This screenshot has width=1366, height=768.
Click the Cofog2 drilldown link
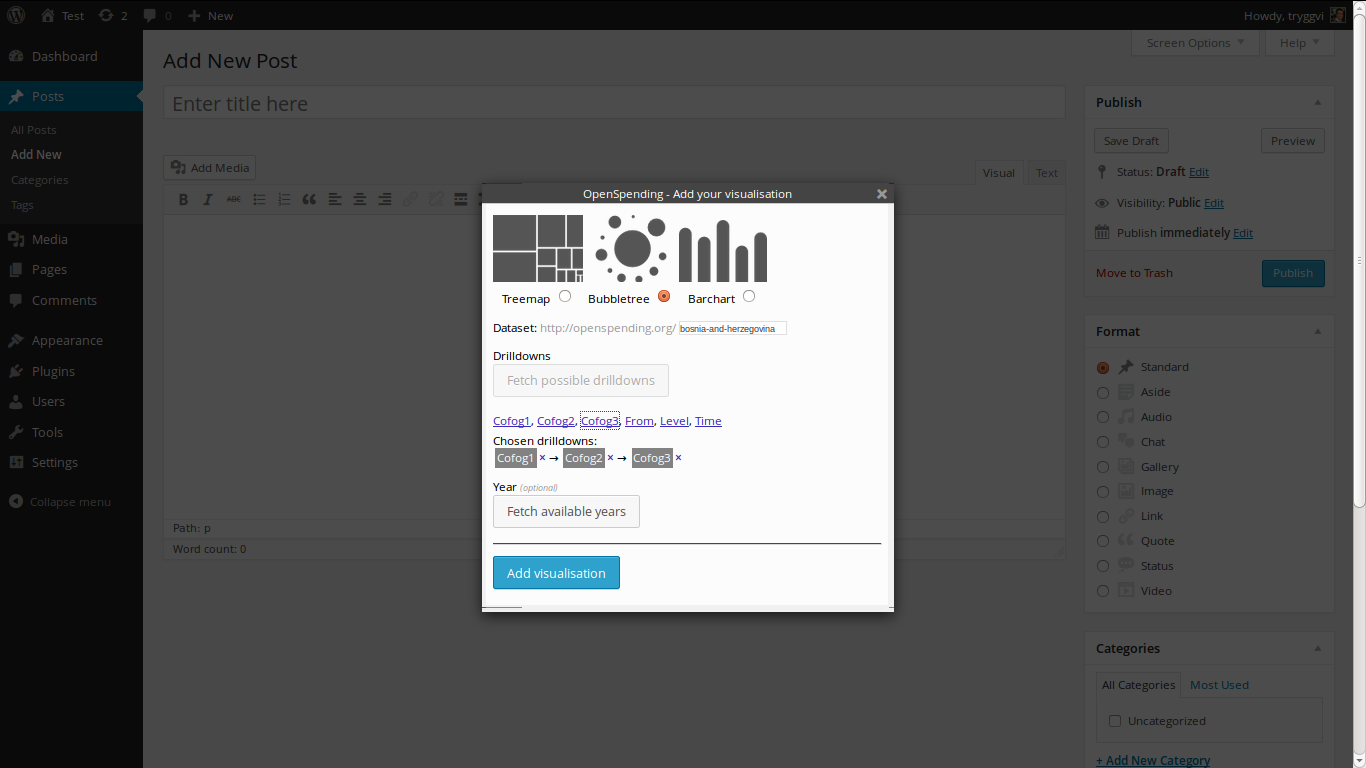tap(556, 421)
